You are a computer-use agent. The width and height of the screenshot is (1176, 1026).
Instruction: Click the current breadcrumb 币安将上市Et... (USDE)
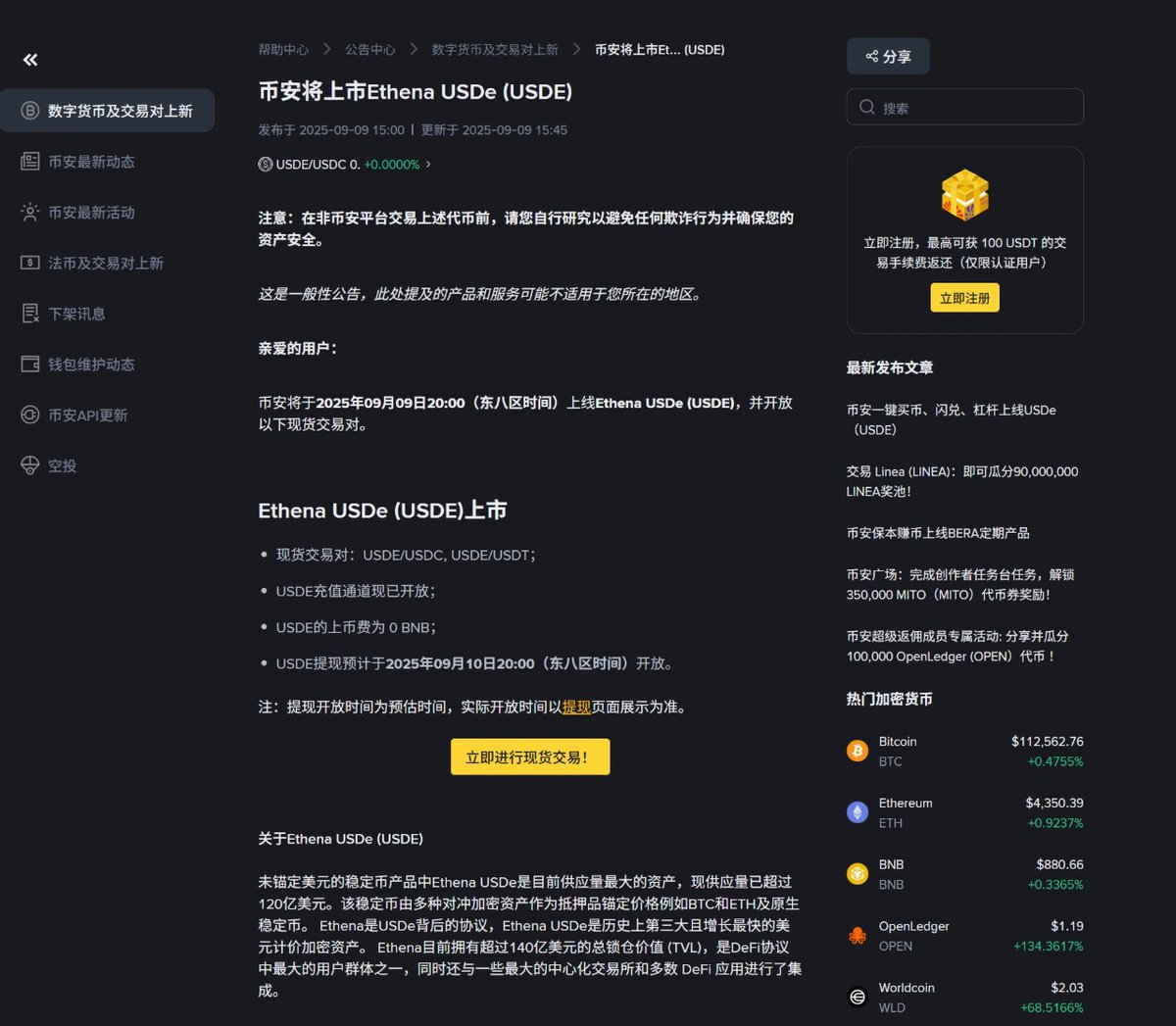[660, 49]
